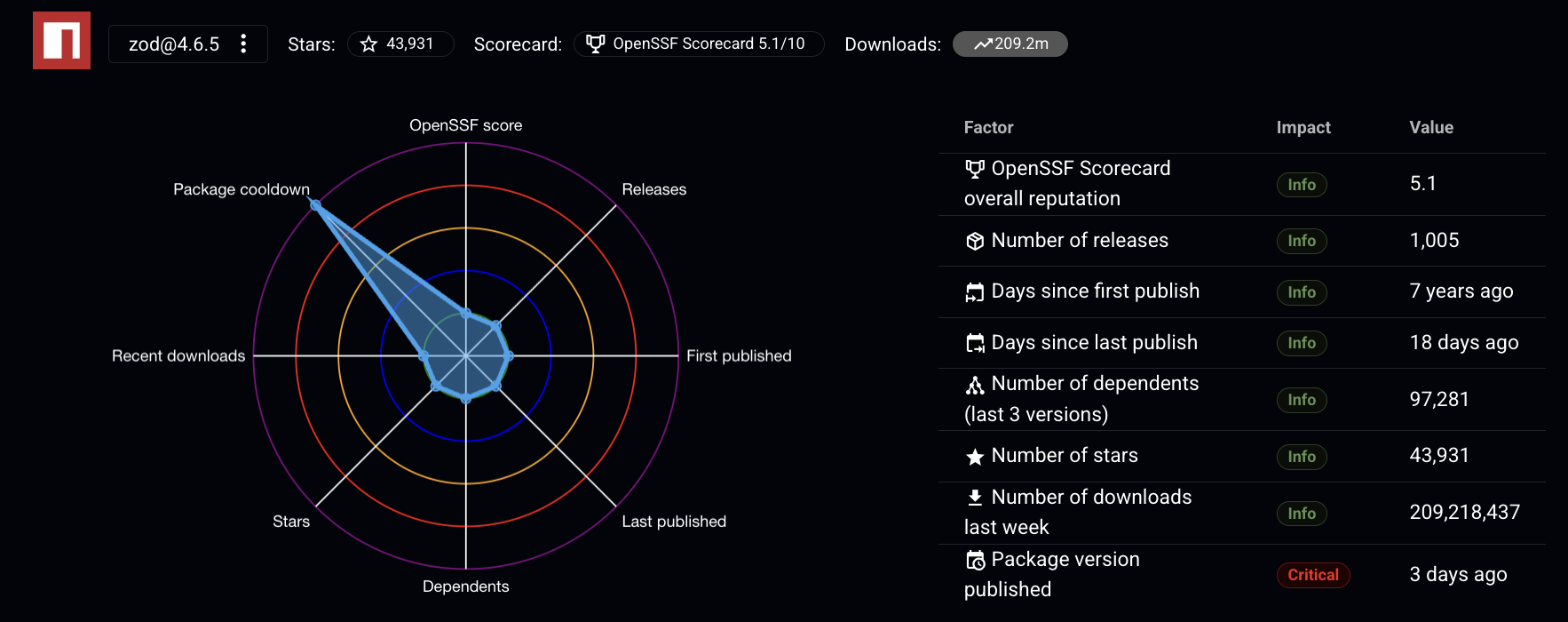Click the 'Releases' radar axis label
The height and width of the screenshot is (622, 1568).
click(x=654, y=189)
